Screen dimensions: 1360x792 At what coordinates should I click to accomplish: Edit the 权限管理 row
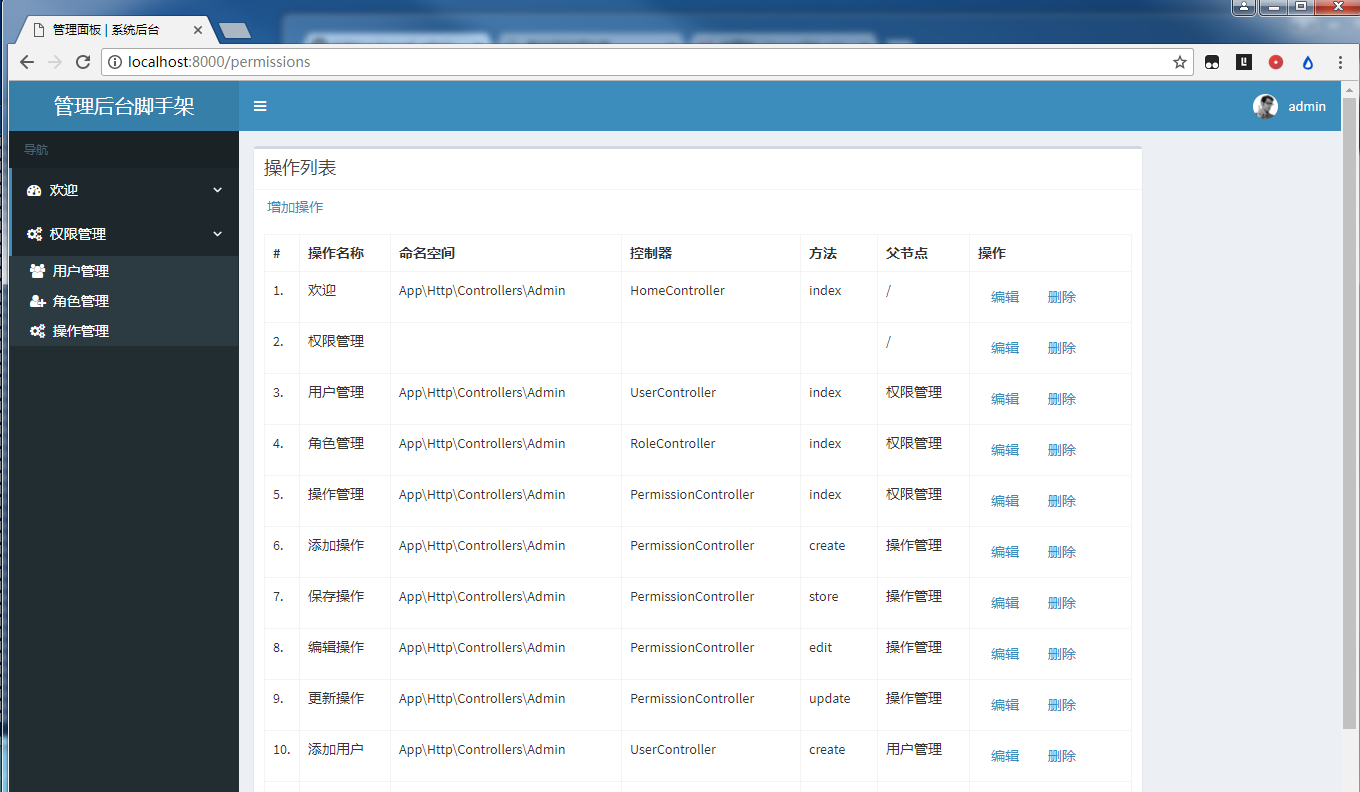(1005, 348)
